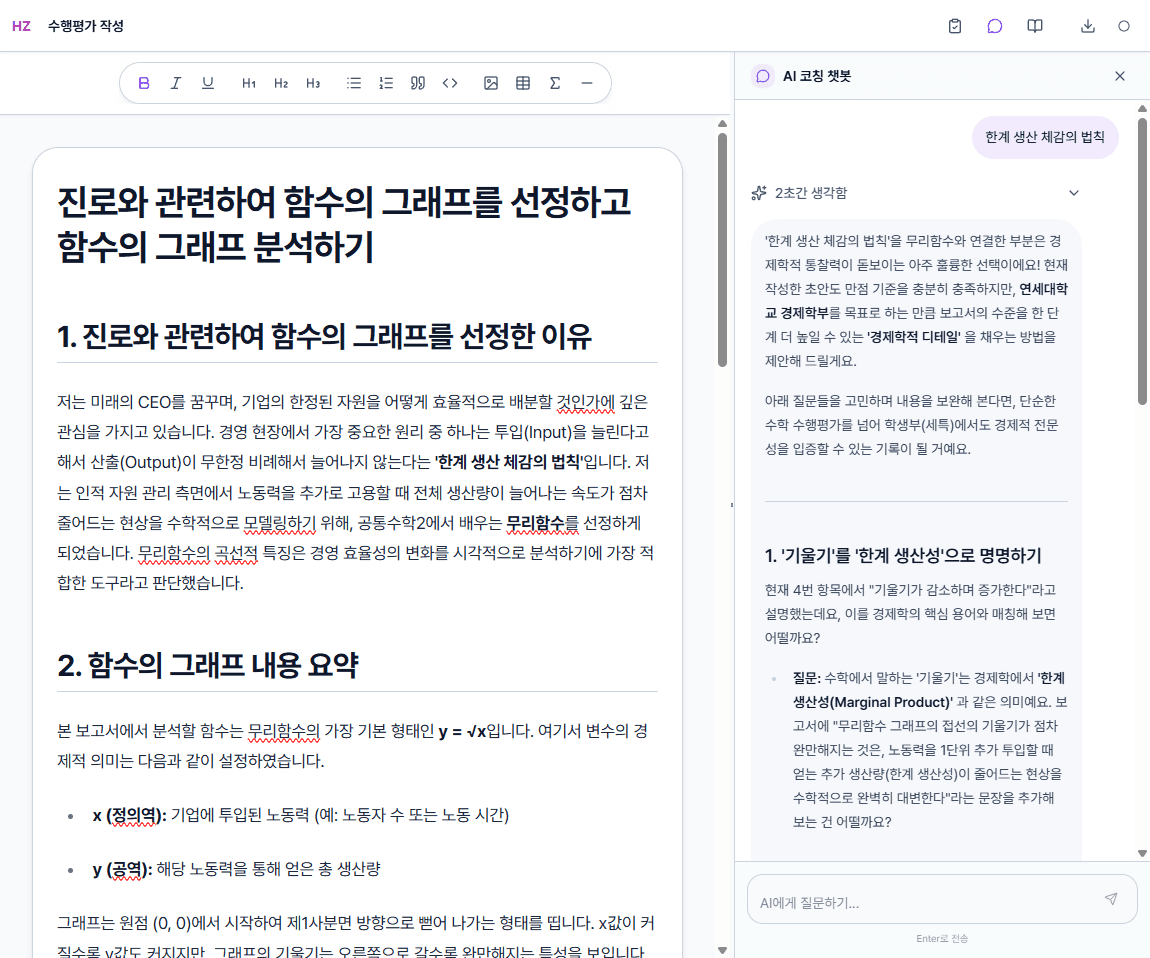Click the 'AI 코칭 챗봇' panel title
Image resolution: width=1150 pixels, height=958 pixels.
tap(817, 76)
